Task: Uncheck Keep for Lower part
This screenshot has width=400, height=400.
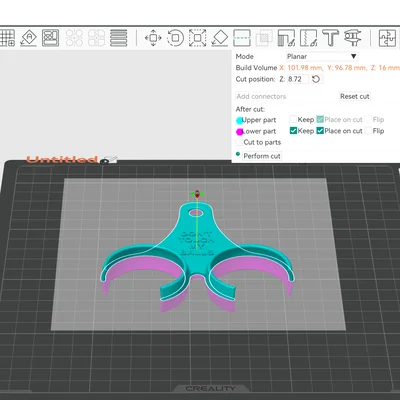Action: [293, 131]
